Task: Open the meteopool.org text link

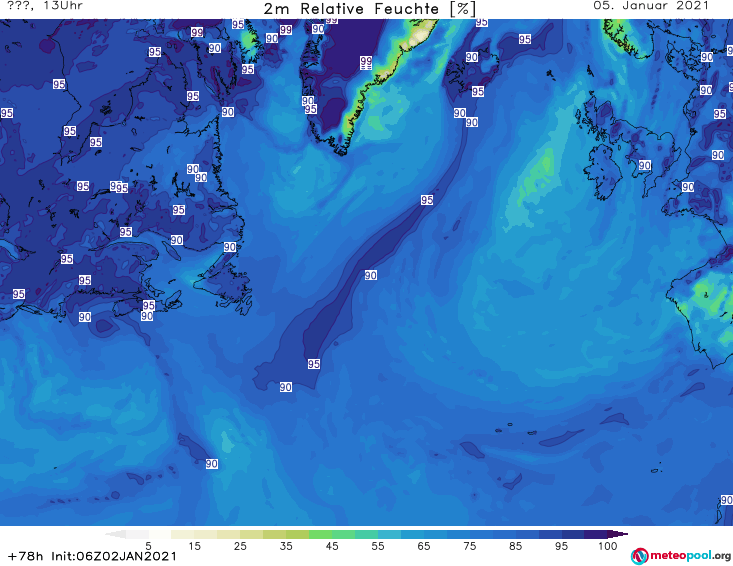Action: 690,555
